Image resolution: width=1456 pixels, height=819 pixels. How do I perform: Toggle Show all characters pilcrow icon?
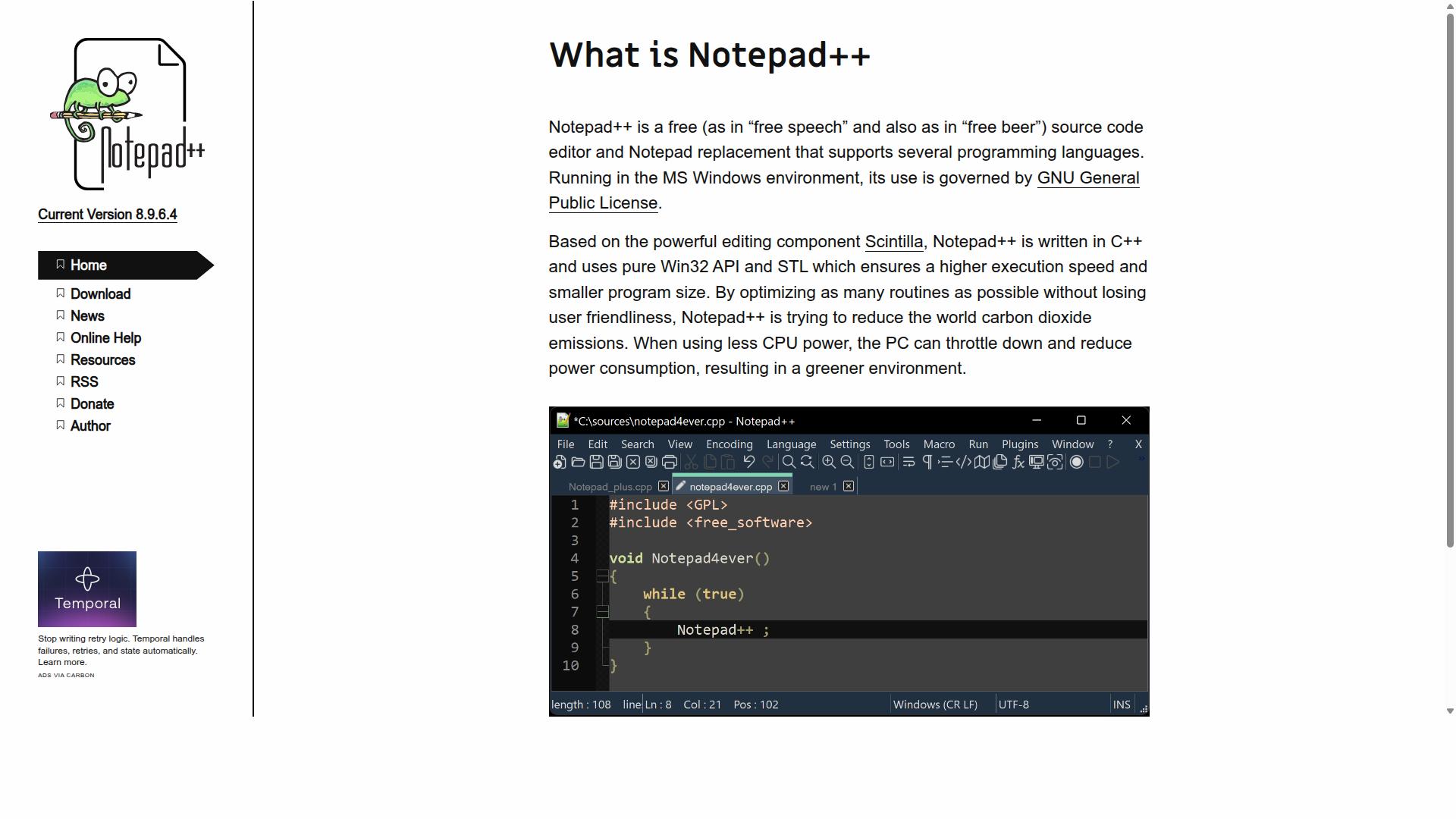click(x=927, y=462)
